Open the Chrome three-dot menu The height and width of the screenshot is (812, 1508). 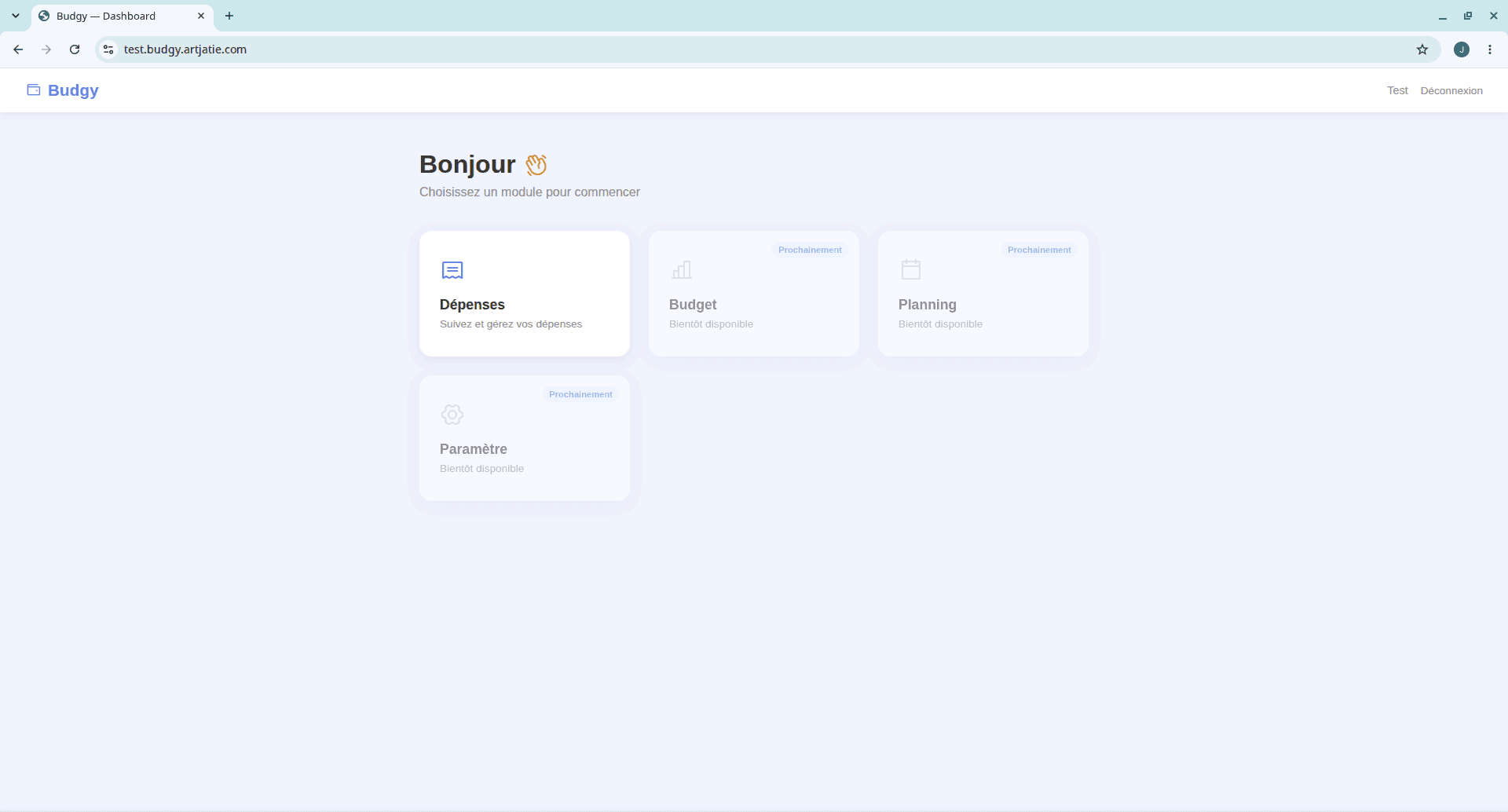[1490, 49]
